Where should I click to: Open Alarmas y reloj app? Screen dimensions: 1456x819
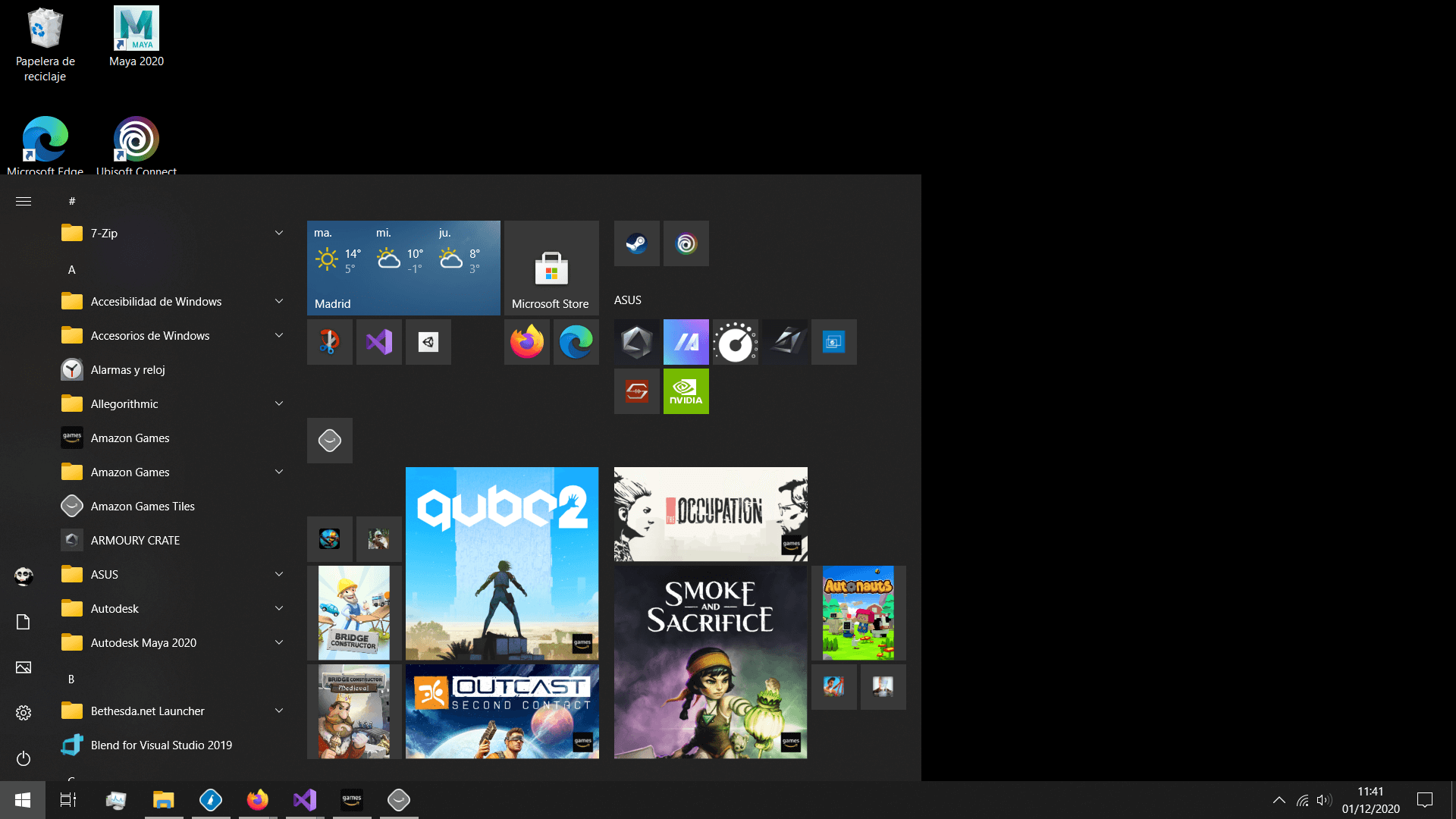(127, 369)
